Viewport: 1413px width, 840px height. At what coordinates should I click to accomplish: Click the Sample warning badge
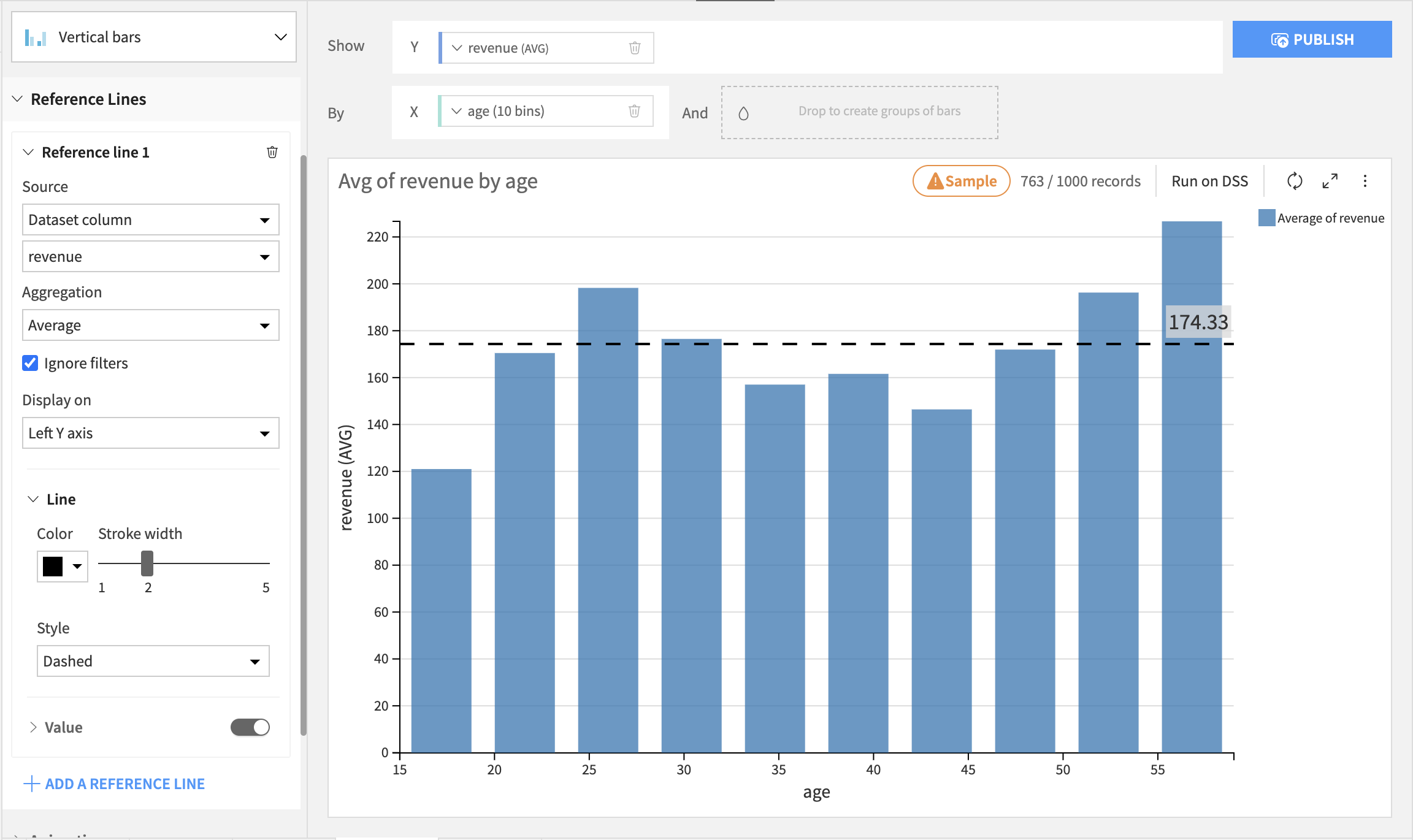[961, 181]
